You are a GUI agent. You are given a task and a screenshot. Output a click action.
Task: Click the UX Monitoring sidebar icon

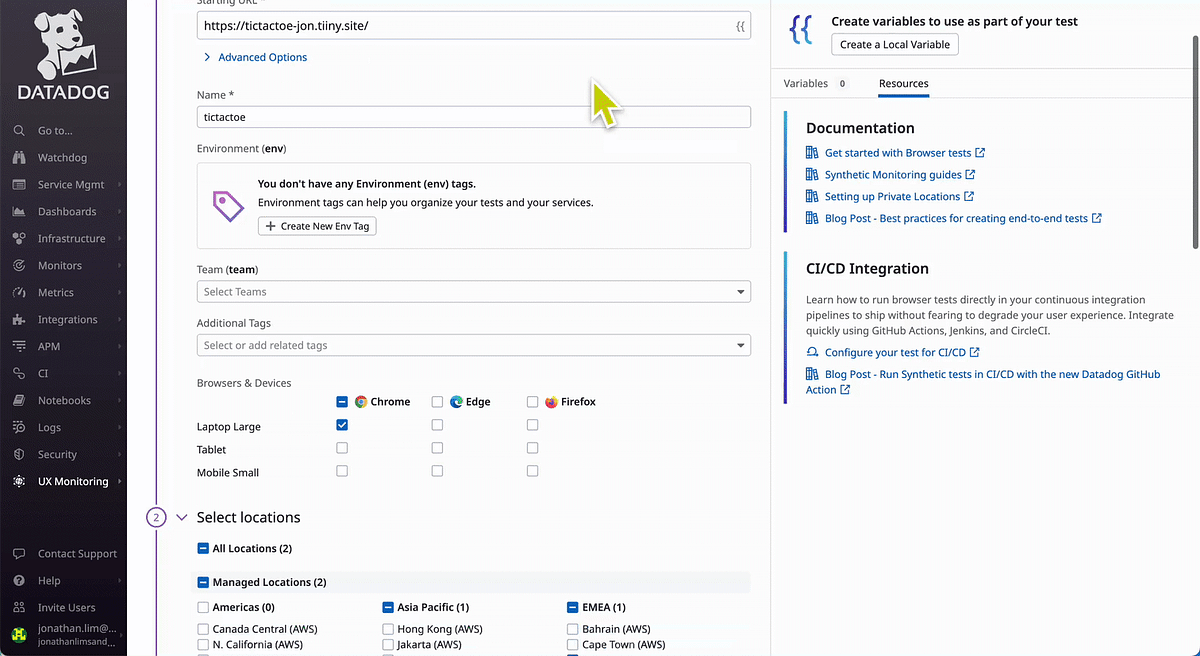[x=19, y=482]
